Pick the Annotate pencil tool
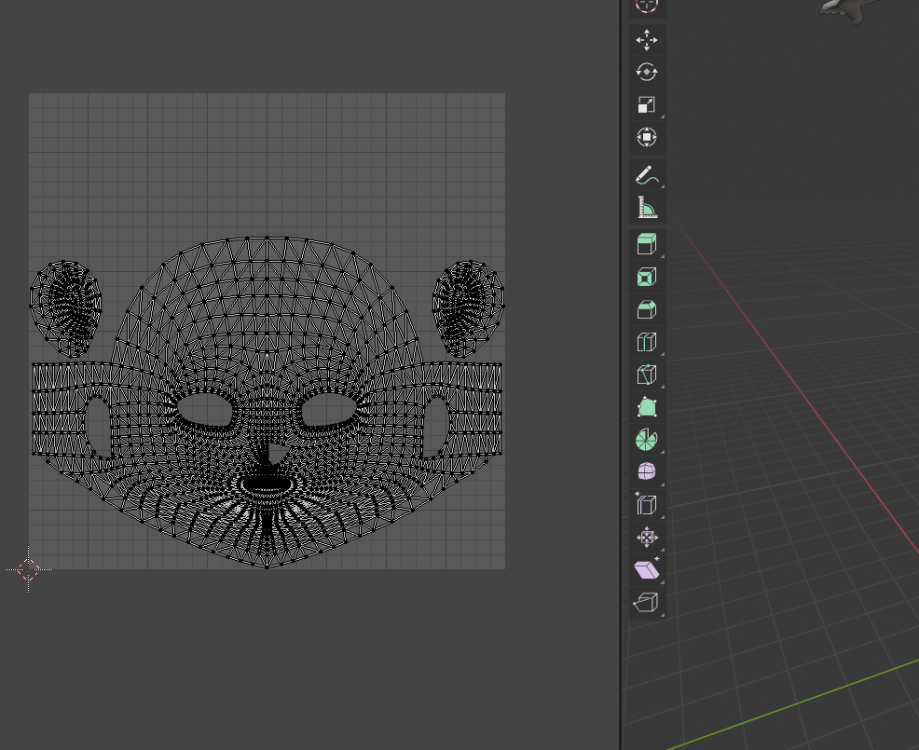Viewport: 919px width, 750px height. coord(647,176)
